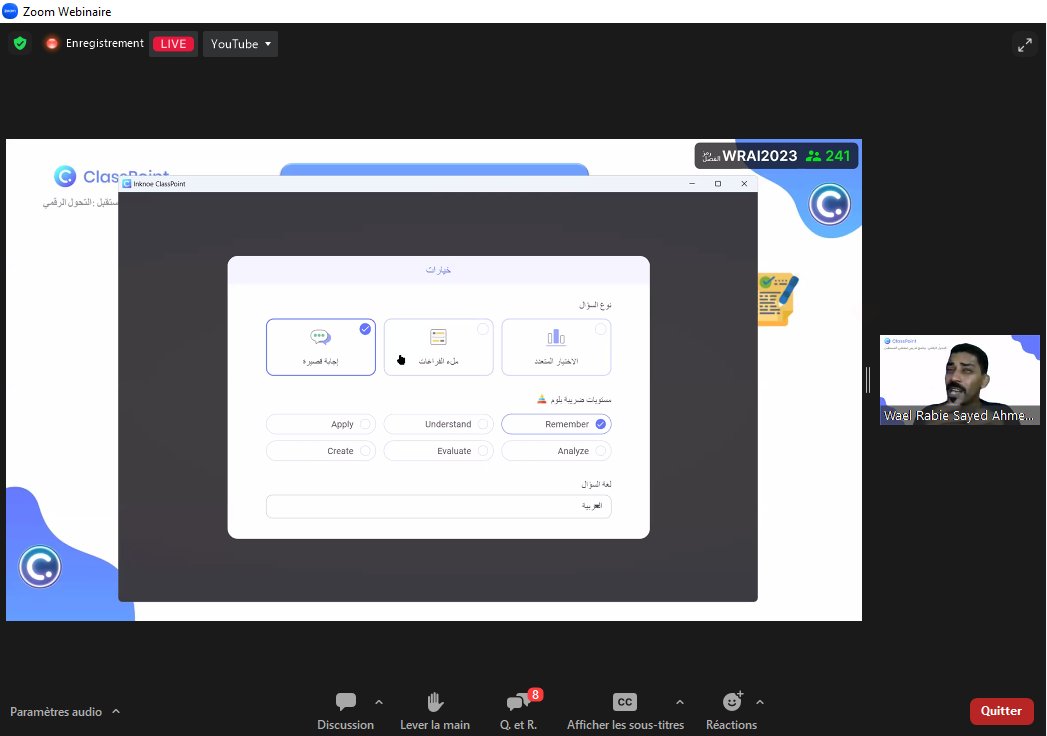Click the 241 participants counter
This screenshot has height=736, width=1047.
[828, 156]
